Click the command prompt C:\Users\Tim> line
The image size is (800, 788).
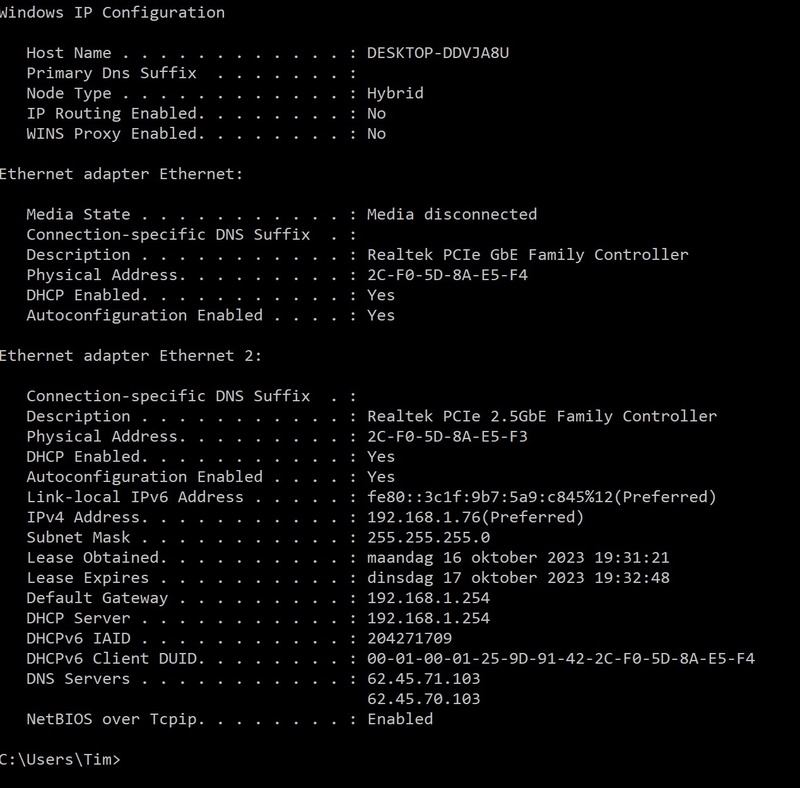pos(60,759)
